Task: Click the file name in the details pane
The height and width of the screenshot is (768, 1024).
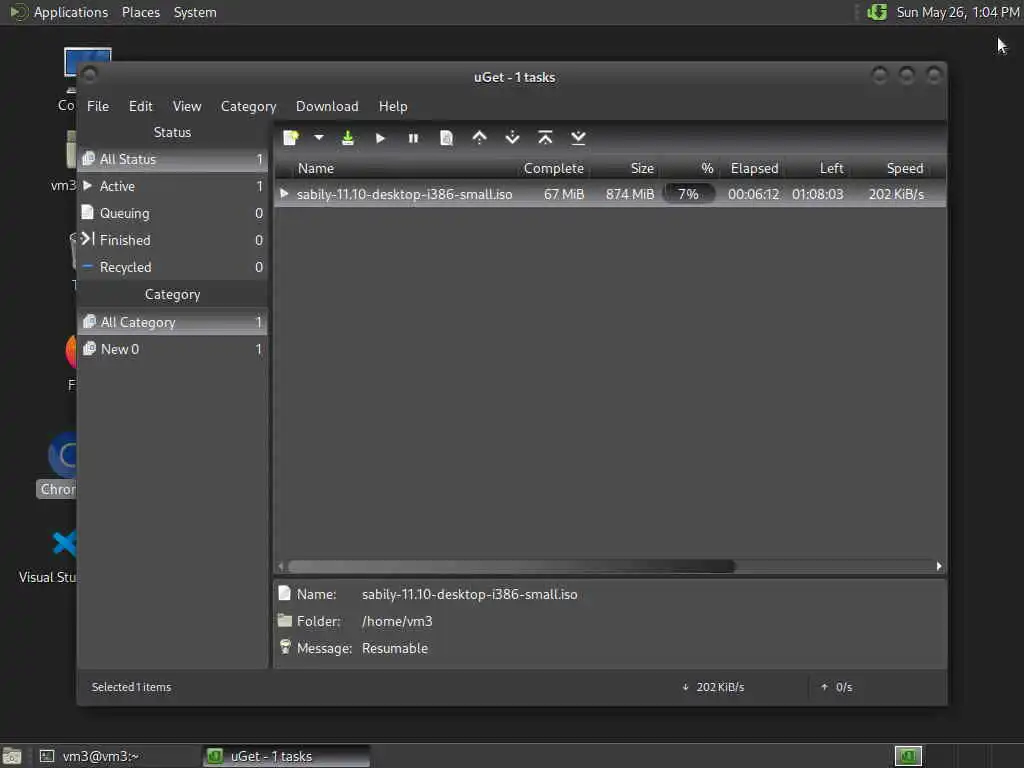Action: [x=470, y=594]
